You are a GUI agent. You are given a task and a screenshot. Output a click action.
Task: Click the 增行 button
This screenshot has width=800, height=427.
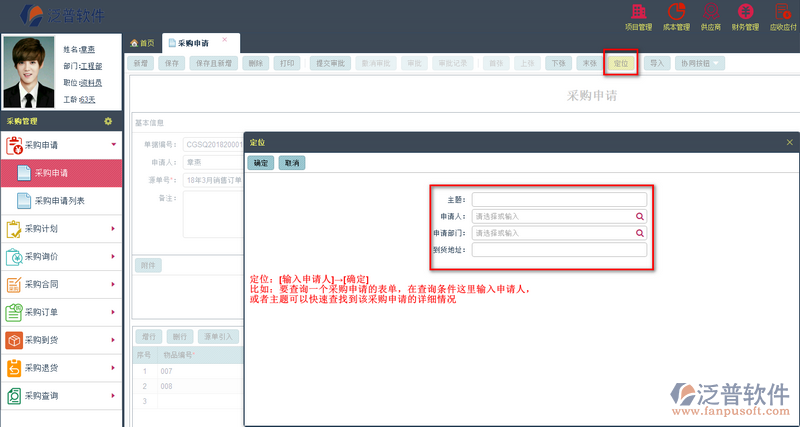coord(148,337)
